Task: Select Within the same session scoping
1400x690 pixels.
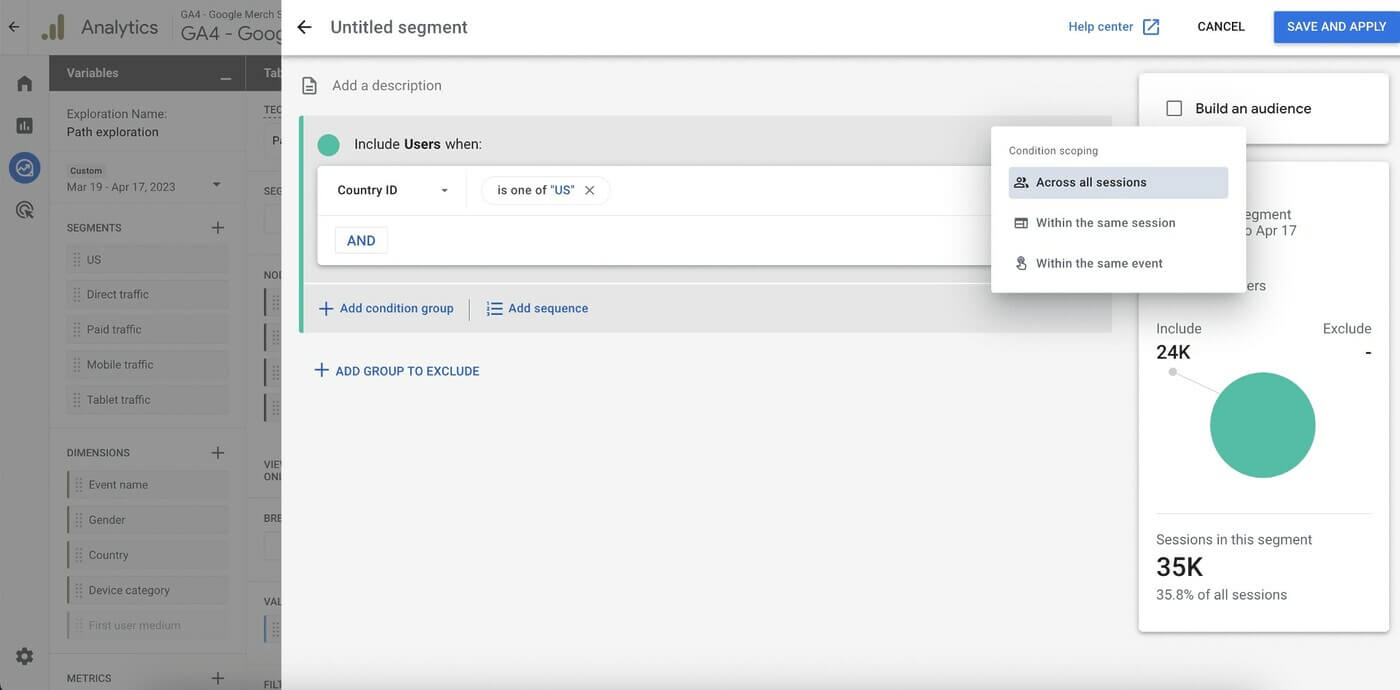Action: pyautogui.click(x=1105, y=222)
